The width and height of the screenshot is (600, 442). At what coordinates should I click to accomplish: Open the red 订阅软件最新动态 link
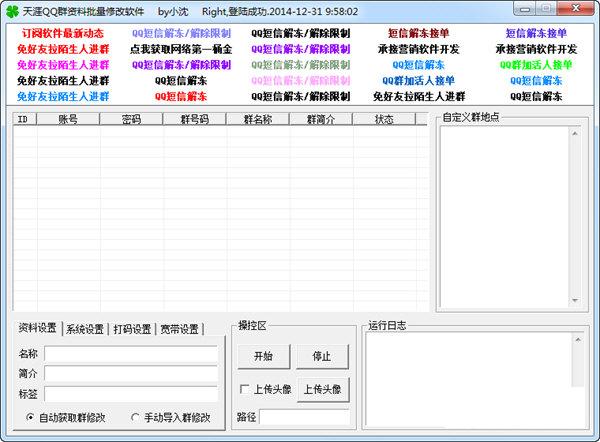point(63,32)
